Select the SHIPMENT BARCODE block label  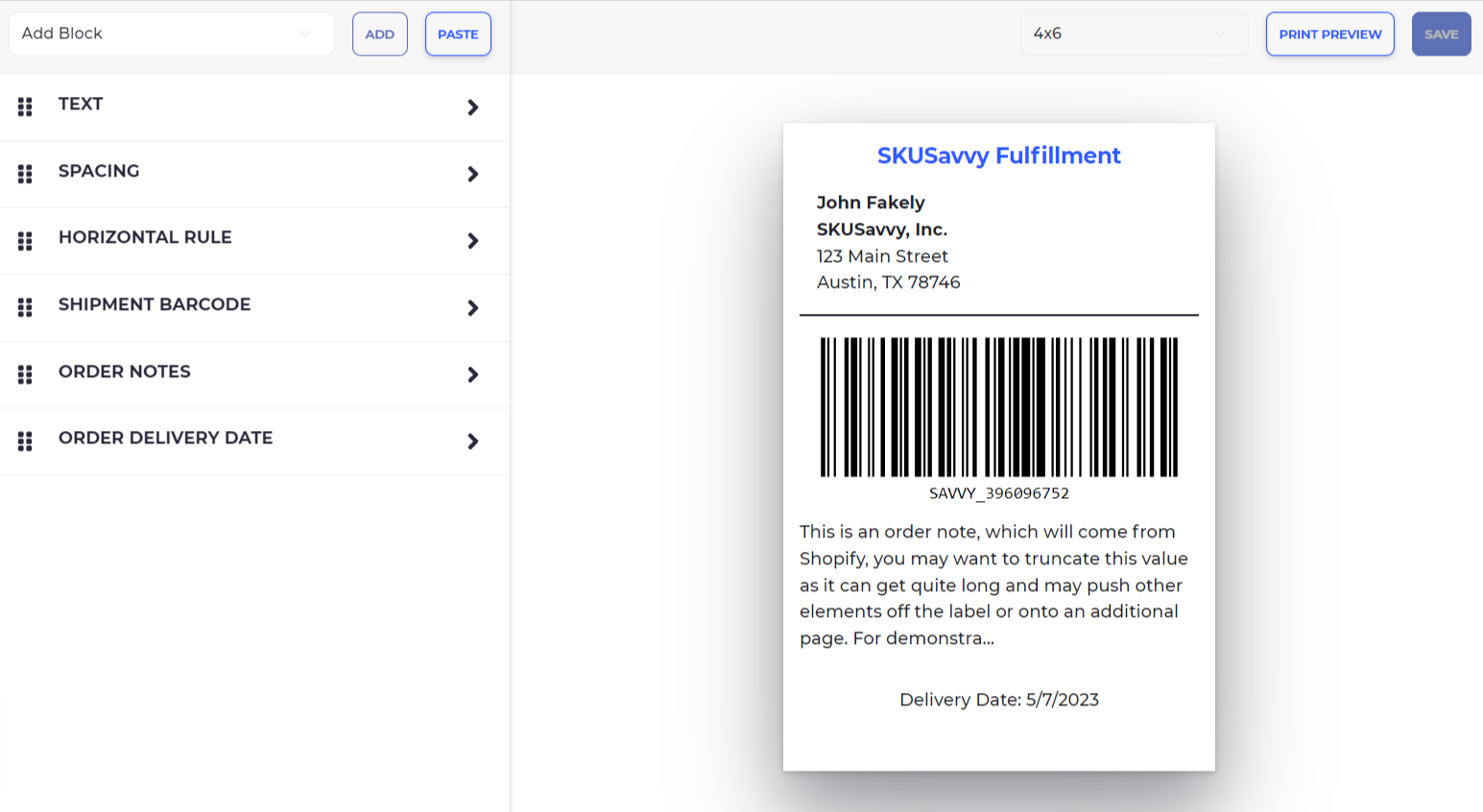point(155,304)
